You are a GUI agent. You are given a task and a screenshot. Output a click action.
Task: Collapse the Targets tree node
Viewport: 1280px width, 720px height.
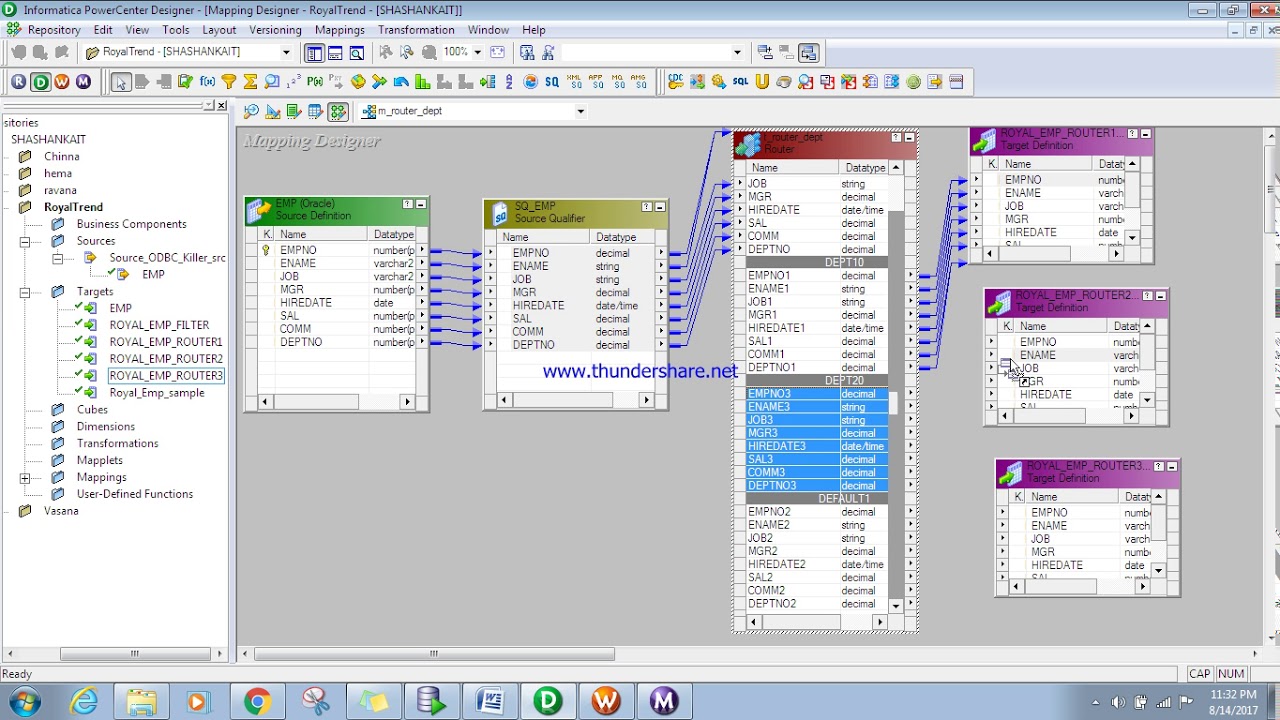pyautogui.click(x=25, y=292)
